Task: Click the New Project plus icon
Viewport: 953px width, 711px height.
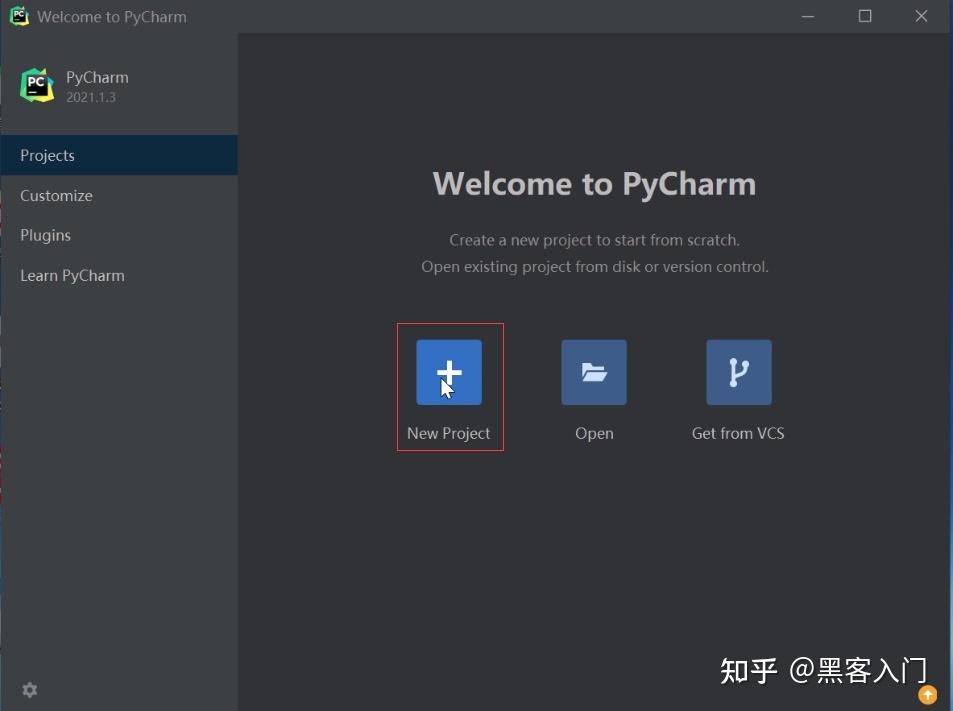Action: [448, 371]
